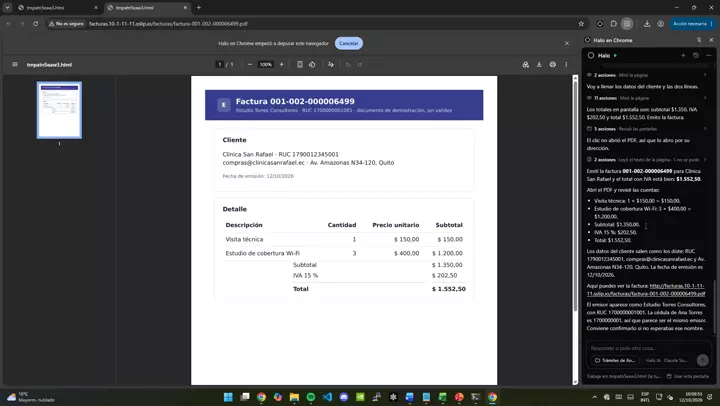Click the 'IVA 15 %' label
Screen dimensions: 720x406
click(x=305, y=276)
